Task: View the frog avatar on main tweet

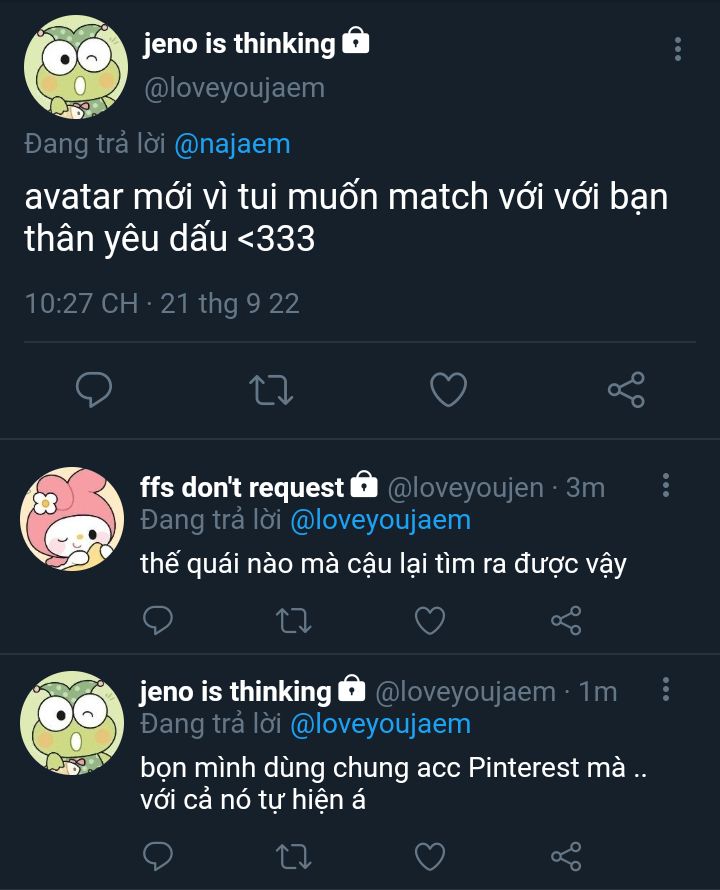Action: click(75, 67)
